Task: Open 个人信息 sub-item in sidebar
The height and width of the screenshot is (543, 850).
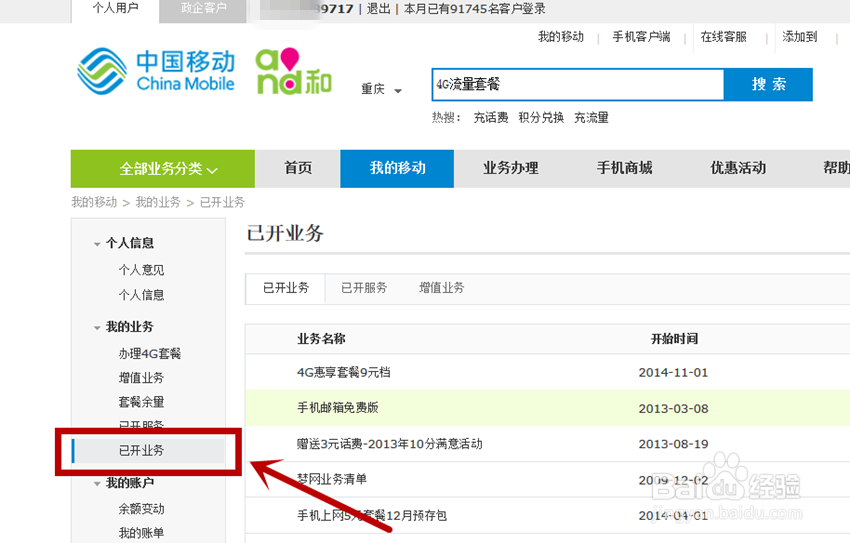Action: pyautogui.click(x=141, y=295)
